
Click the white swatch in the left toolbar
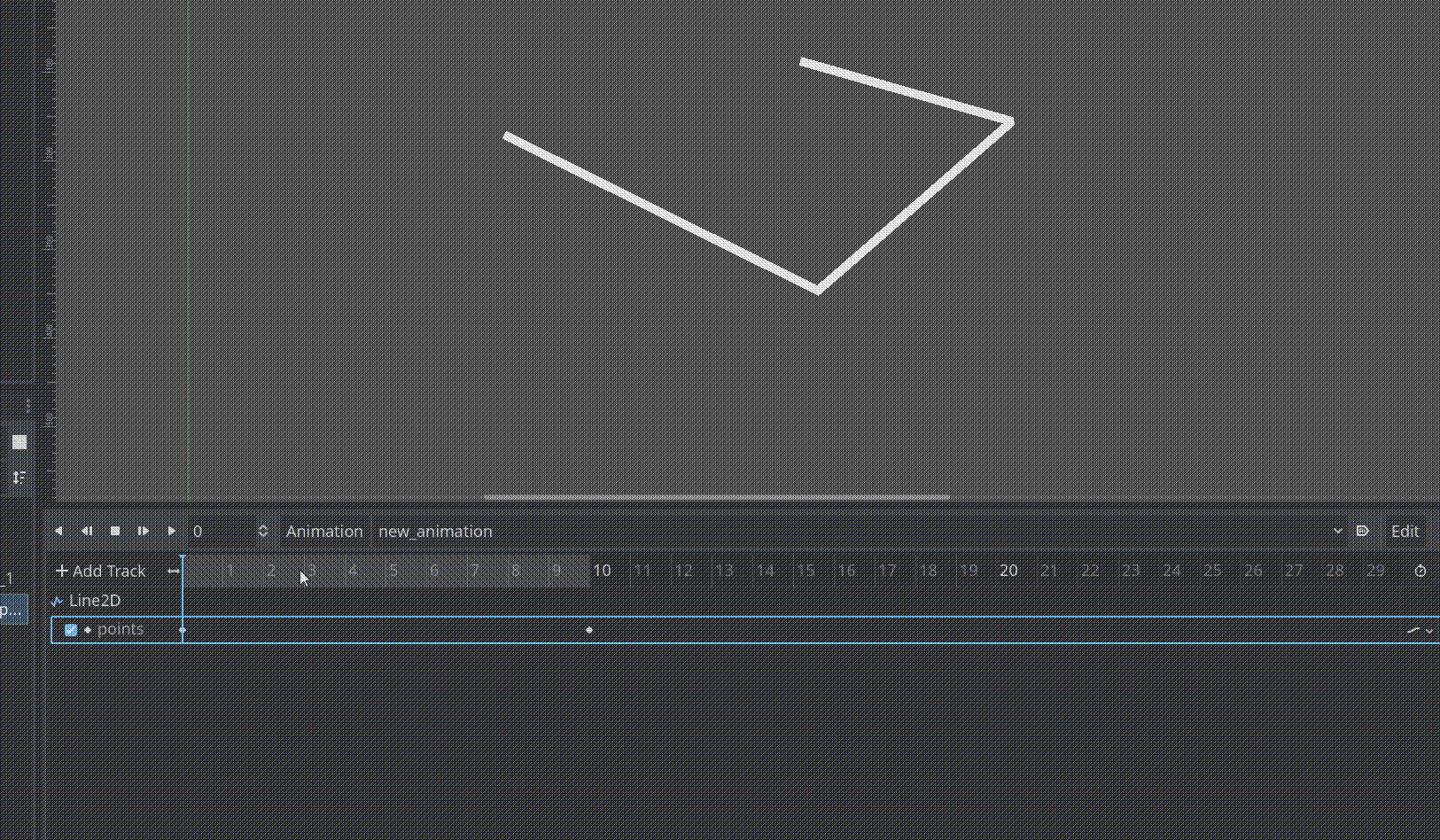(x=19, y=440)
